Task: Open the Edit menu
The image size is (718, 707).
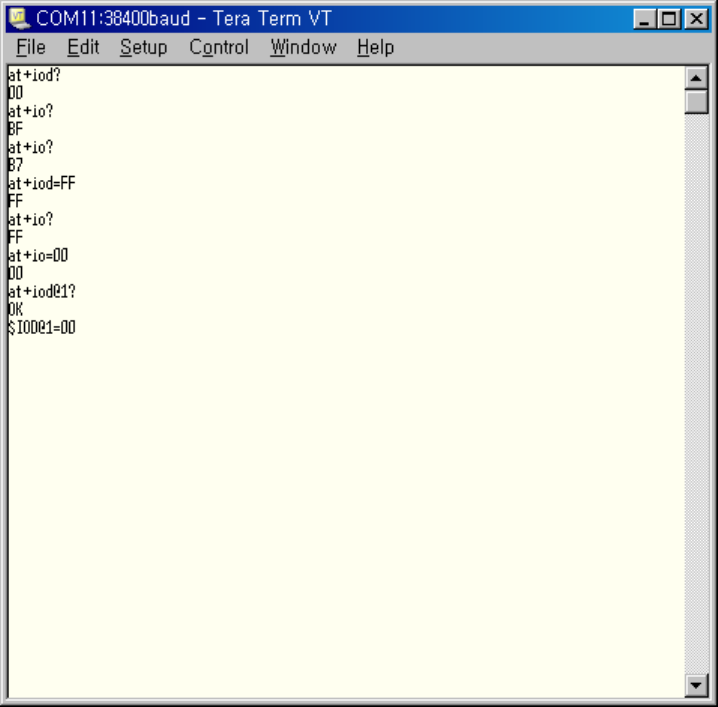Action: (83, 47)
